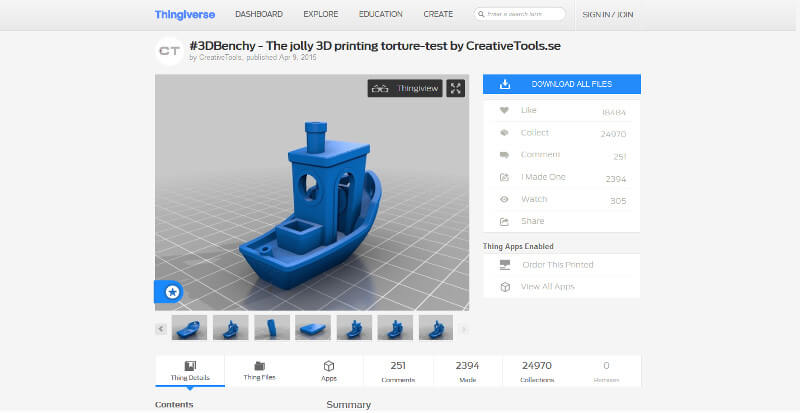This screenshot has width=800, height=413.
Task: Select the second boat thumbnail
Action: 231,327
